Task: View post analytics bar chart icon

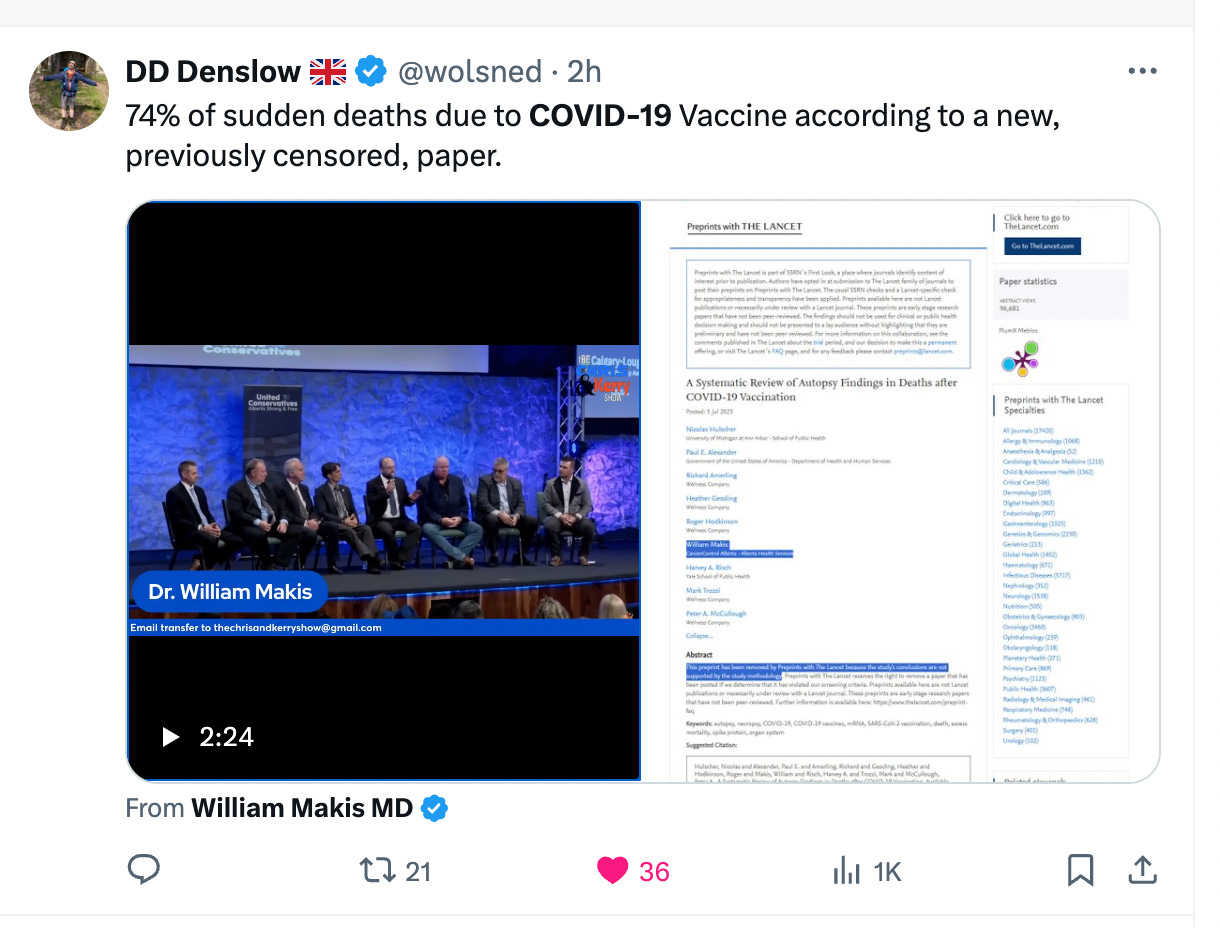Action: [x=846, y=872]
